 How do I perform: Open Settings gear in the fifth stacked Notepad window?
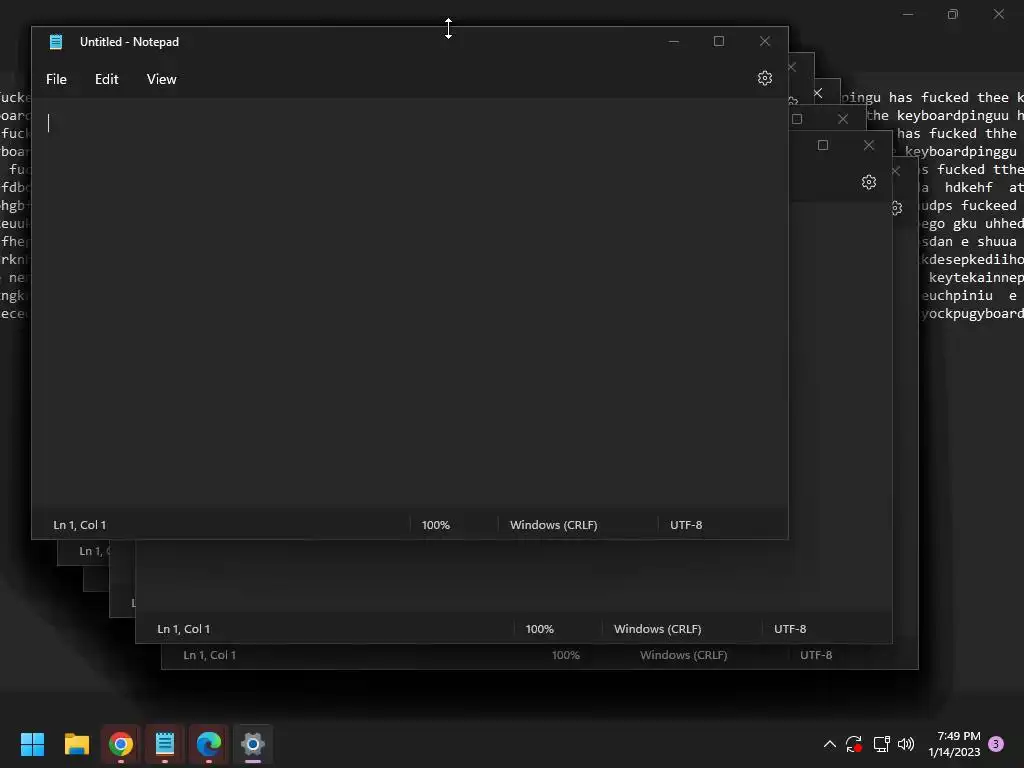[869, 182]
